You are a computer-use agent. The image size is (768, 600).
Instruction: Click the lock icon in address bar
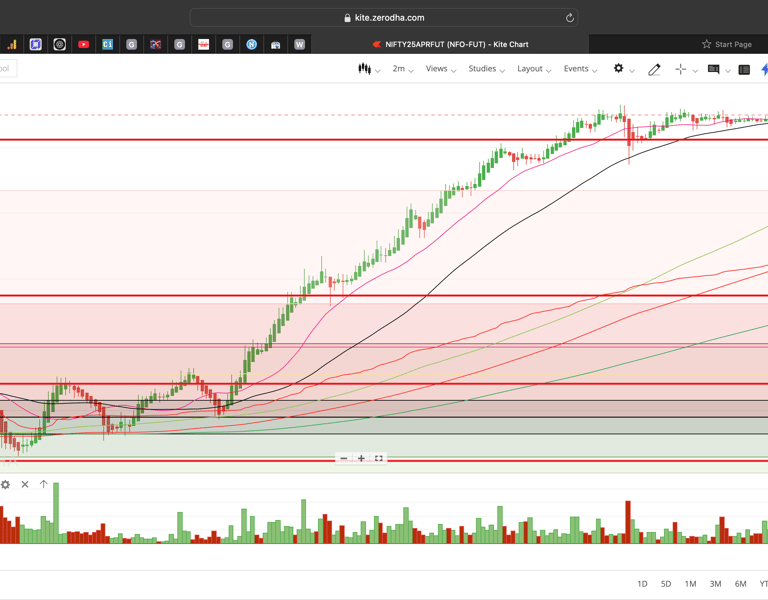tap(347, 18)
